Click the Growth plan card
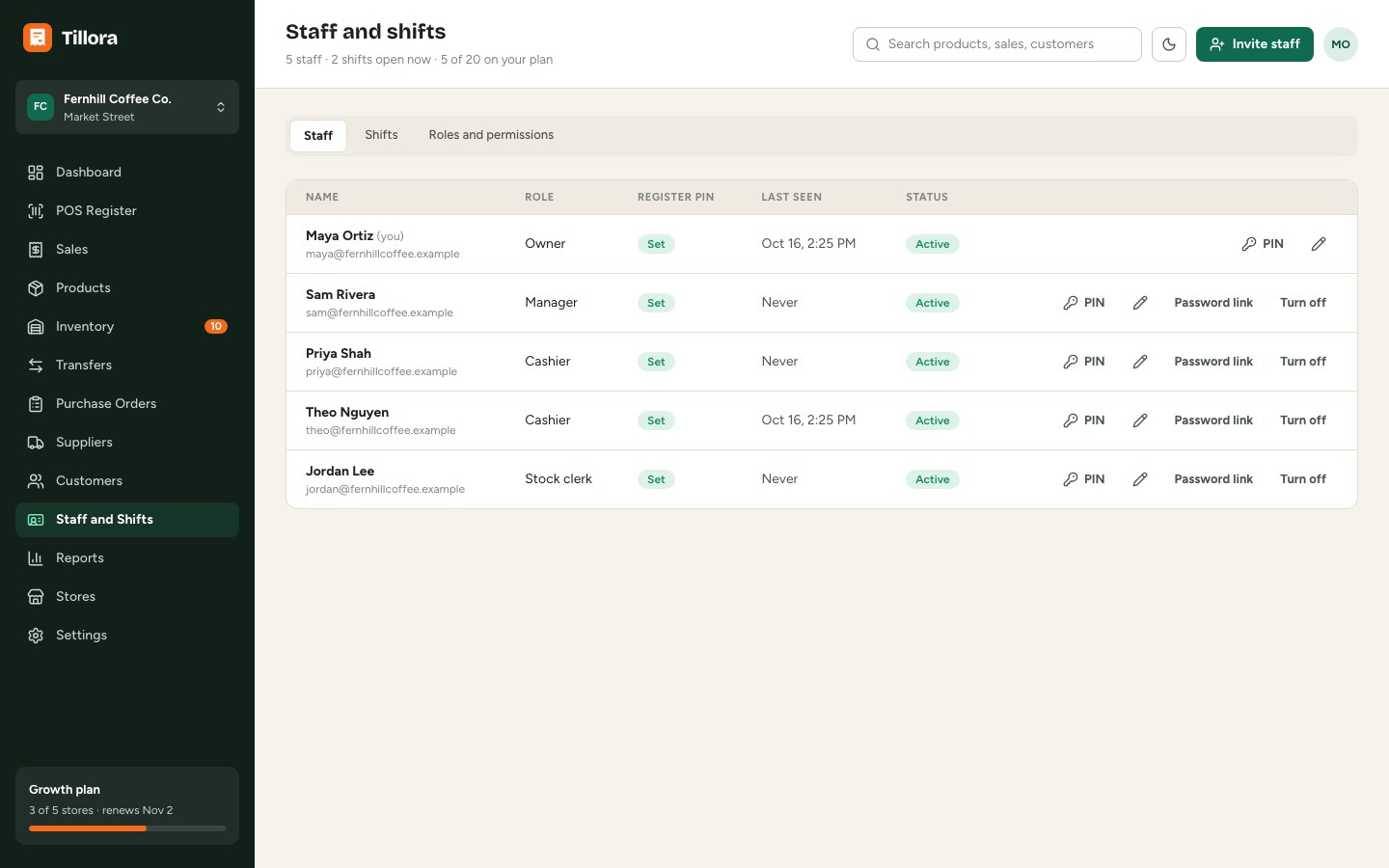The height and width of the screenshot is (868, 1389). pyautogui.click(x=127, y=806)
